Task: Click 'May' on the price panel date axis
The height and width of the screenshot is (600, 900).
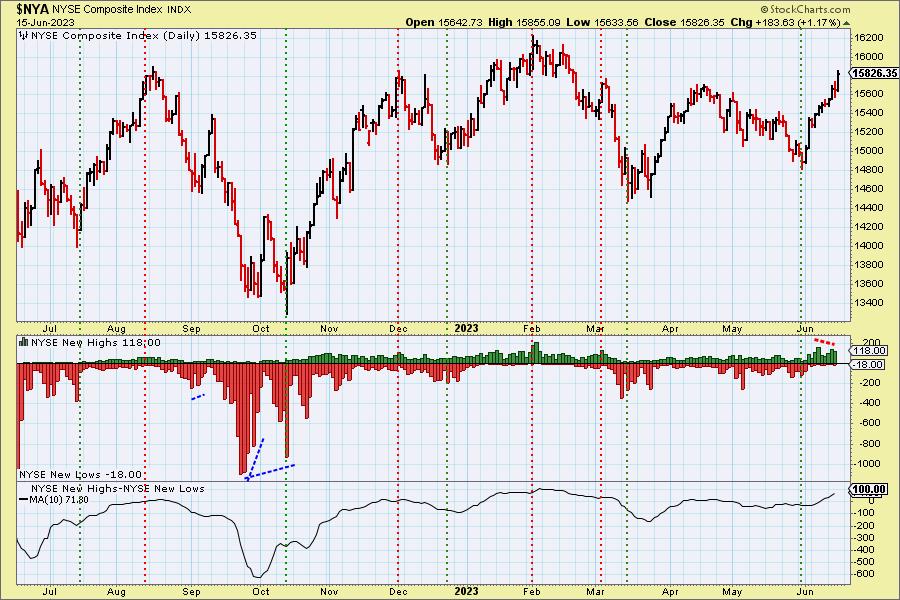Action: (x=732, y=329)
